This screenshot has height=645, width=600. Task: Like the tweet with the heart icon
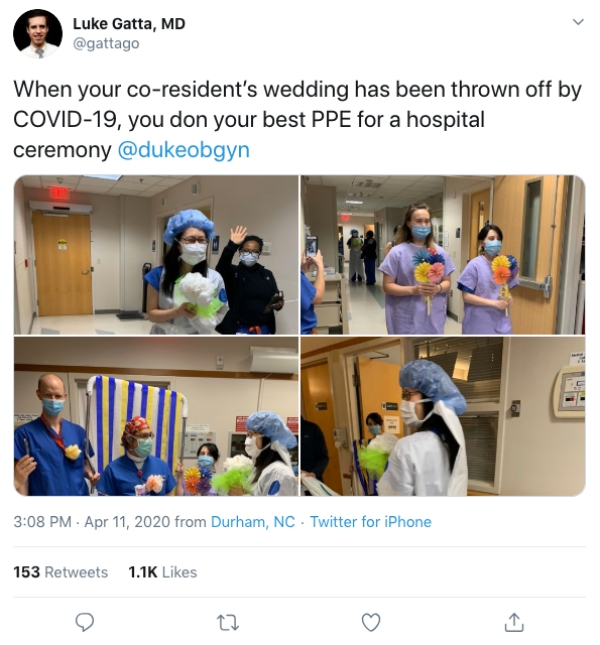click(x=371, y=622)
